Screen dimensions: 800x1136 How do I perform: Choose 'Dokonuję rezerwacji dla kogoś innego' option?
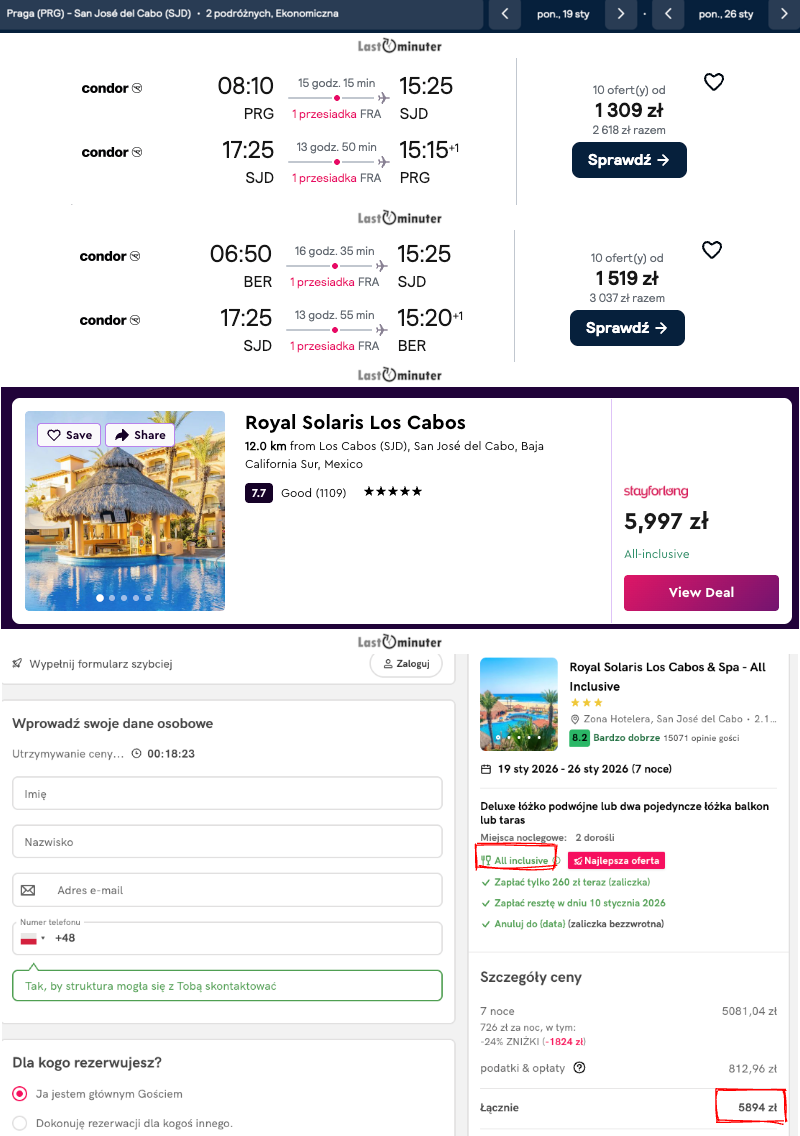click(x=20, y=1123)
